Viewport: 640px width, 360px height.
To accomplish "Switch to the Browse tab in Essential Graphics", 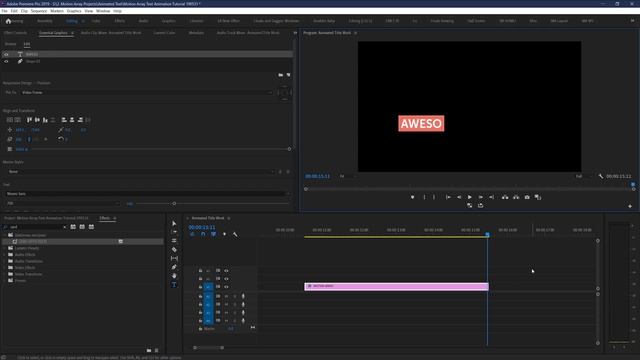I will coord(10,44).
